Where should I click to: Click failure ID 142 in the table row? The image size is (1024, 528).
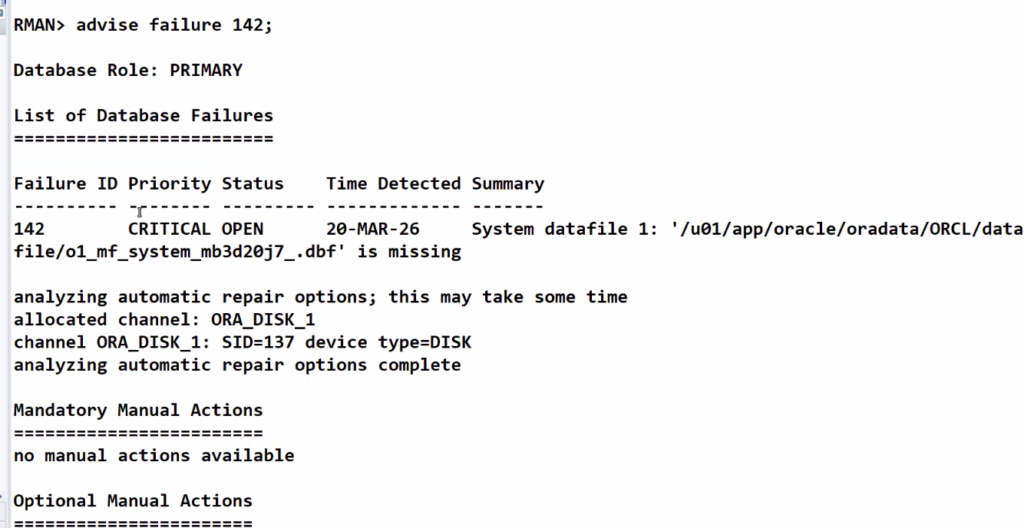[29, 229]
